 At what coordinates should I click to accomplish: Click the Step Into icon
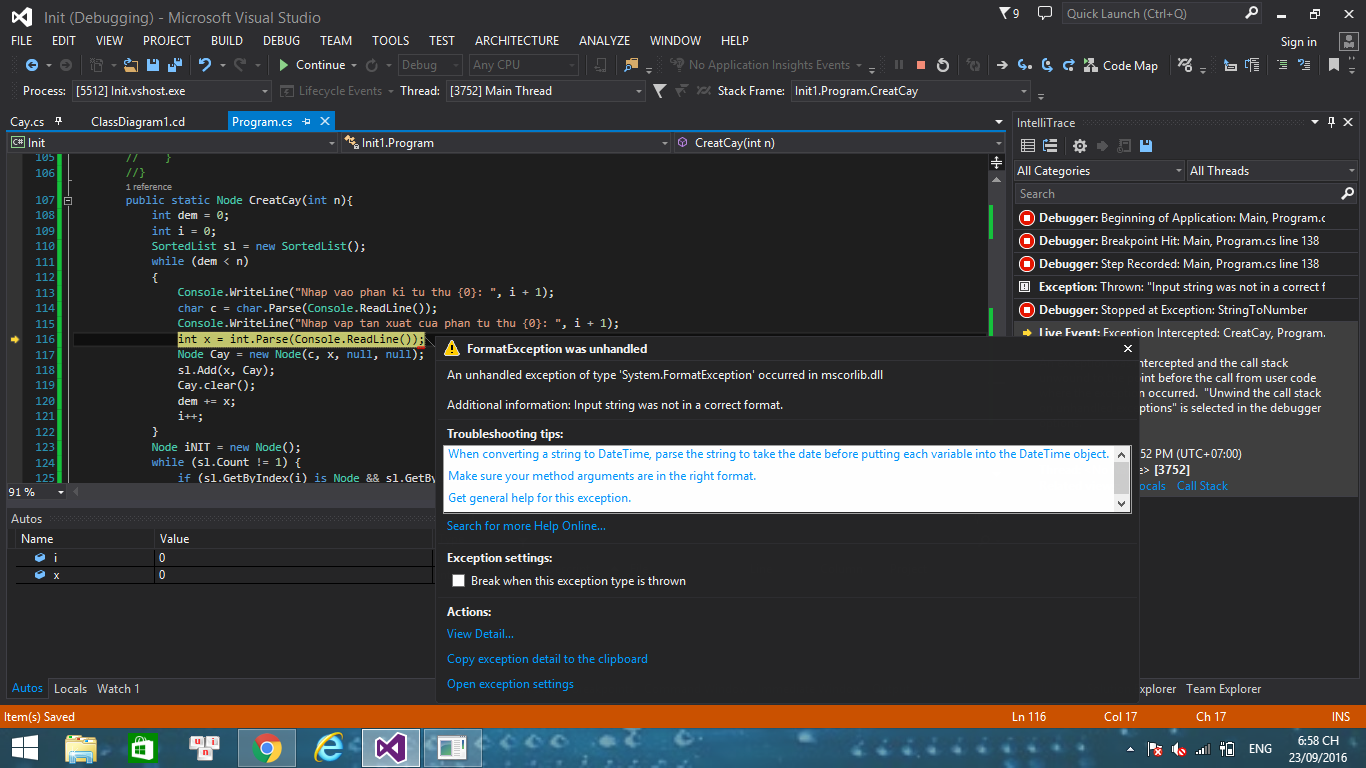click(1024, 65)
